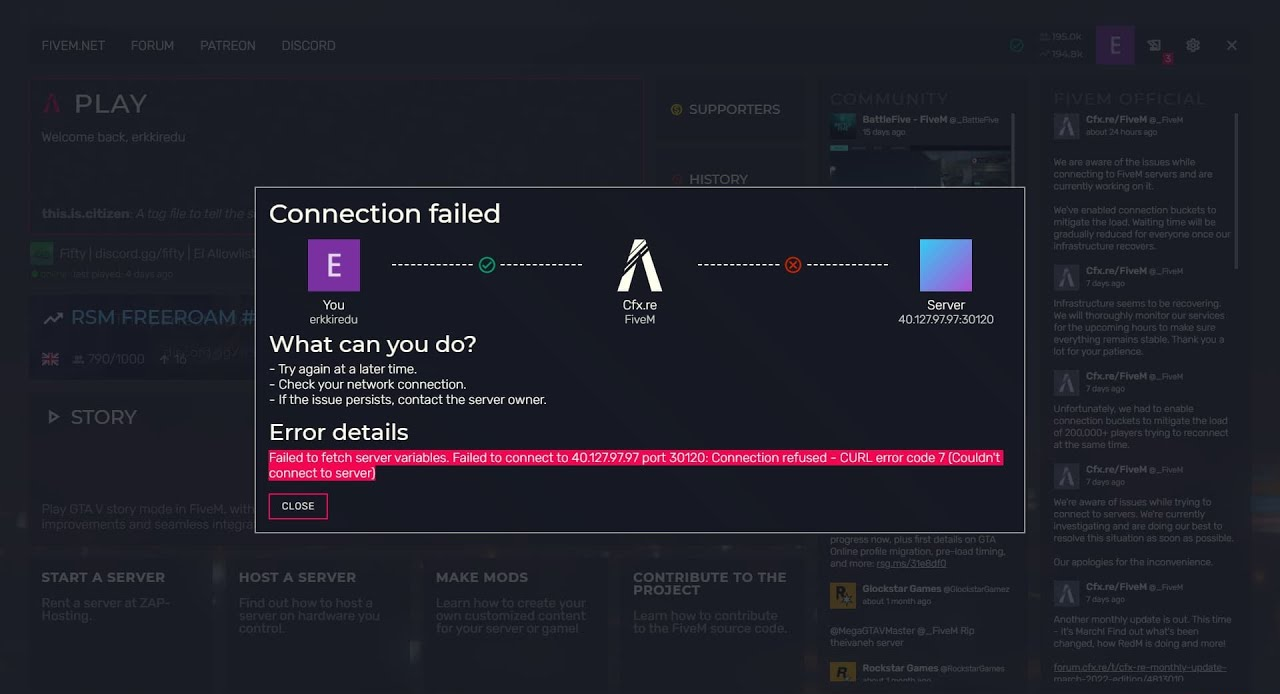Open the changelog icon with red badge
Viewport: 1280px width, 694px height.
coord(1155,46)
